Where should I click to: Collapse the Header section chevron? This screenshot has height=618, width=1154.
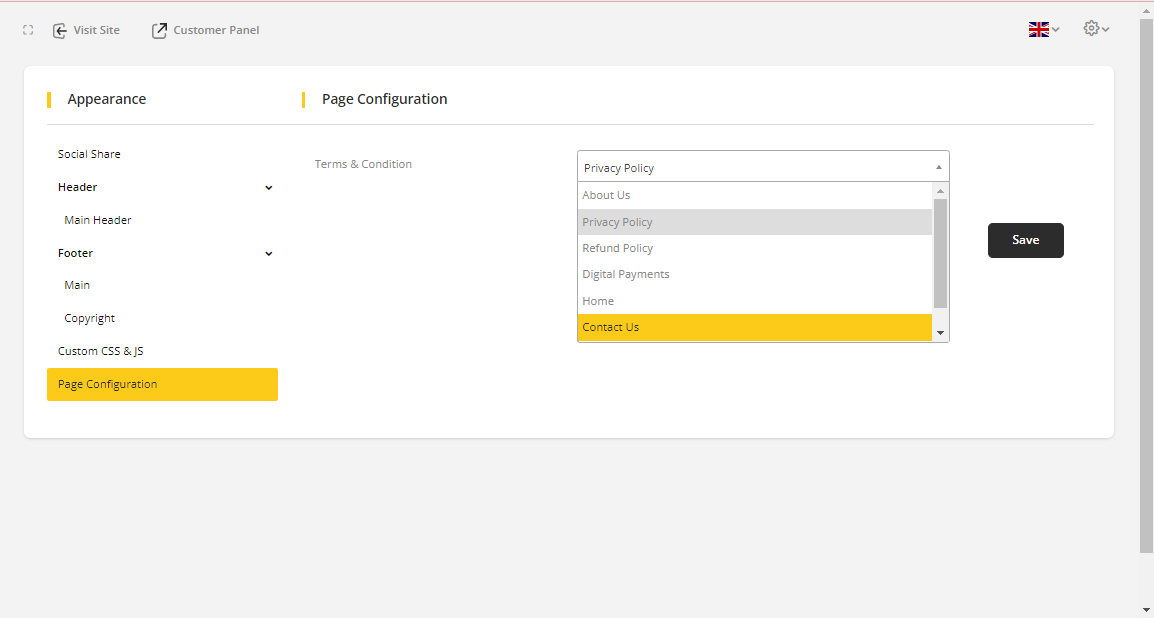268,188
